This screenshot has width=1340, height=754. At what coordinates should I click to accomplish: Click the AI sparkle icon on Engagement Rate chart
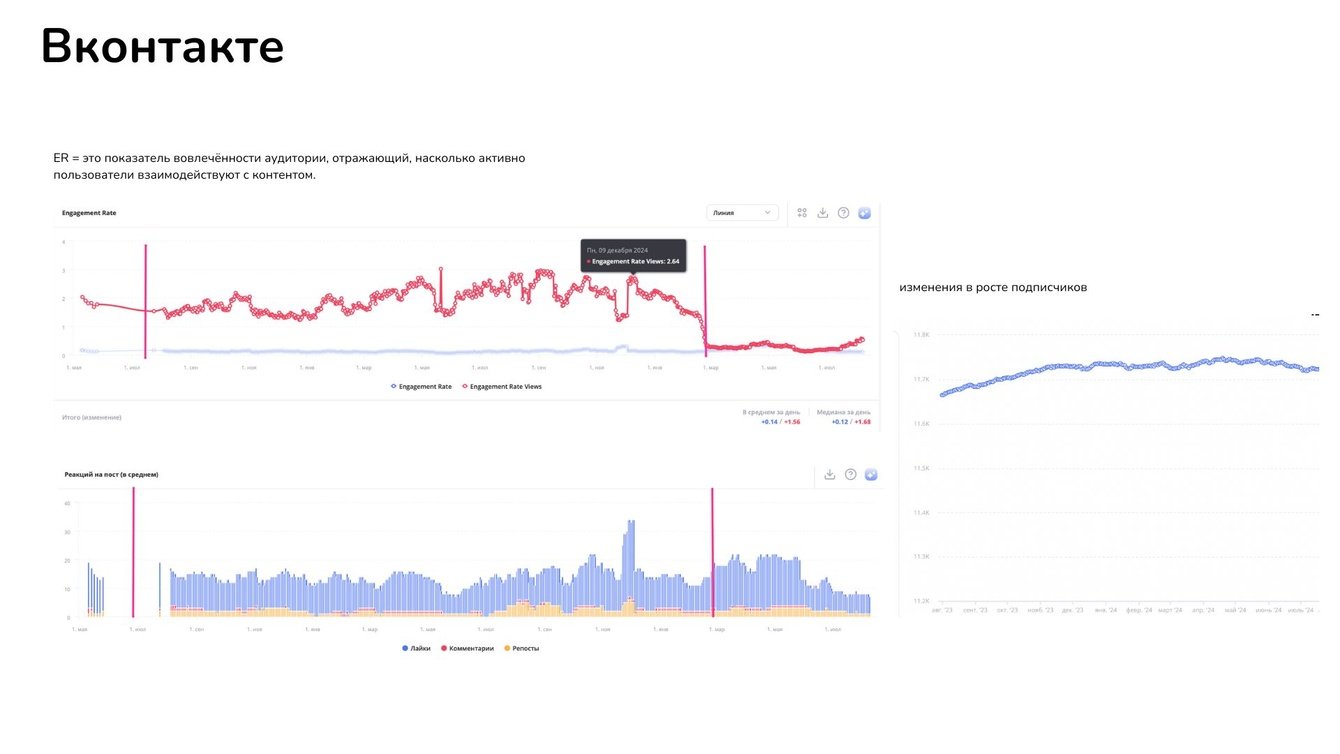865,213
